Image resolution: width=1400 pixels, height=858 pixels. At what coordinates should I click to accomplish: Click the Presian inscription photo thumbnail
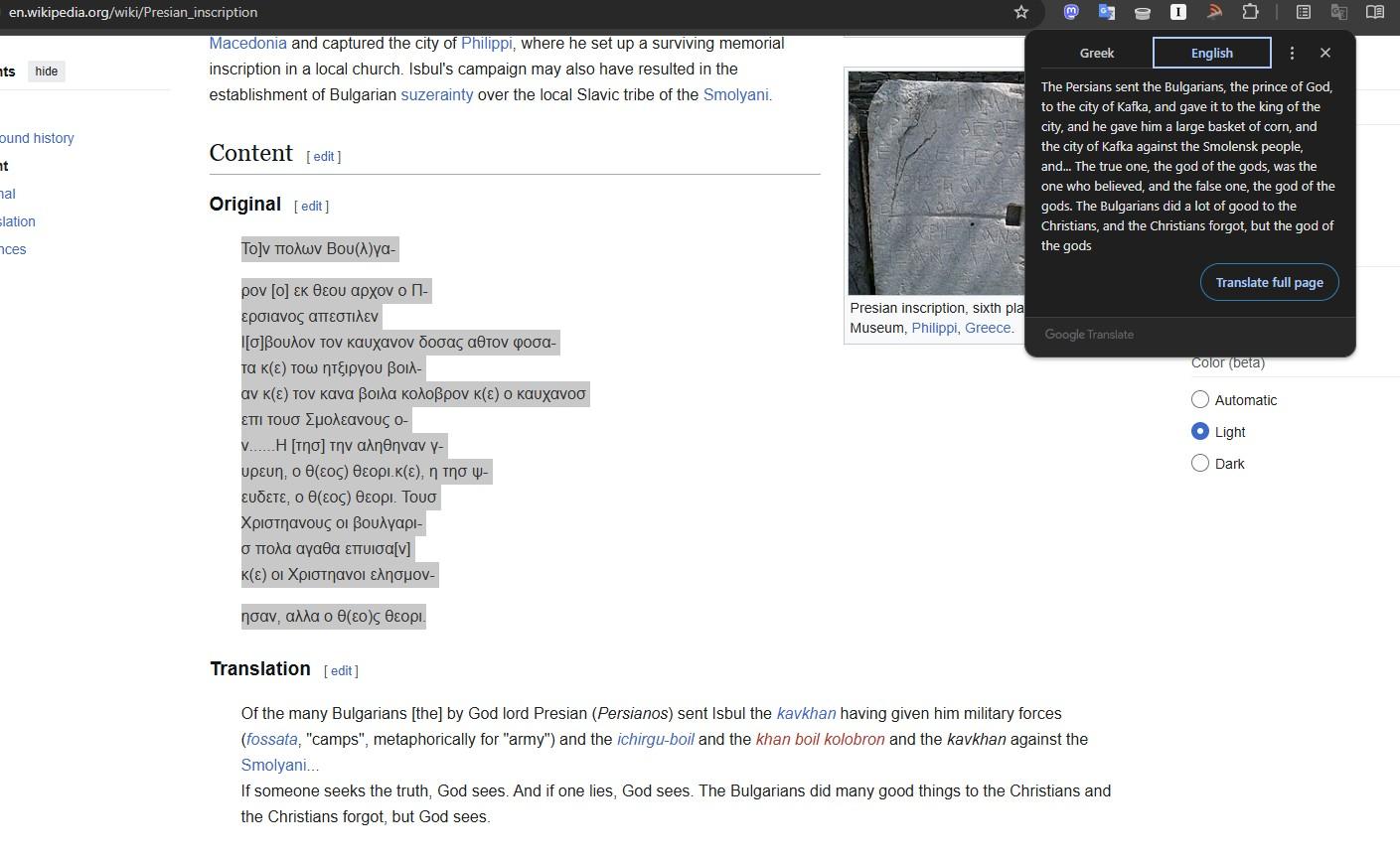pos(935,183)
